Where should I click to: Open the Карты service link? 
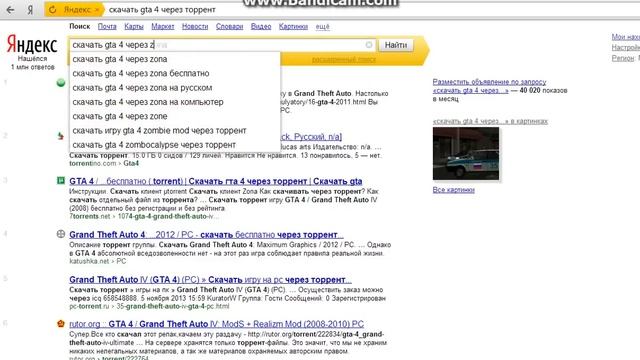click(134, 27)
